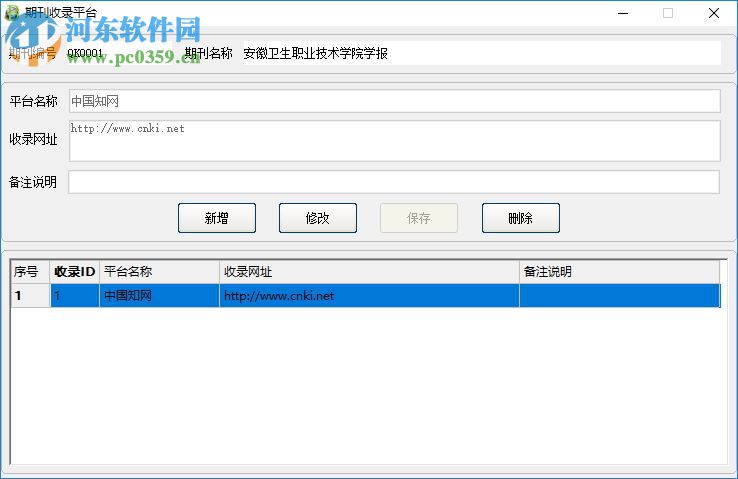Click the 期刊名称 field showing 安徽卫生职业技术学院学报
This screenshot has height=479, width=738.
(x=481, y=53)
